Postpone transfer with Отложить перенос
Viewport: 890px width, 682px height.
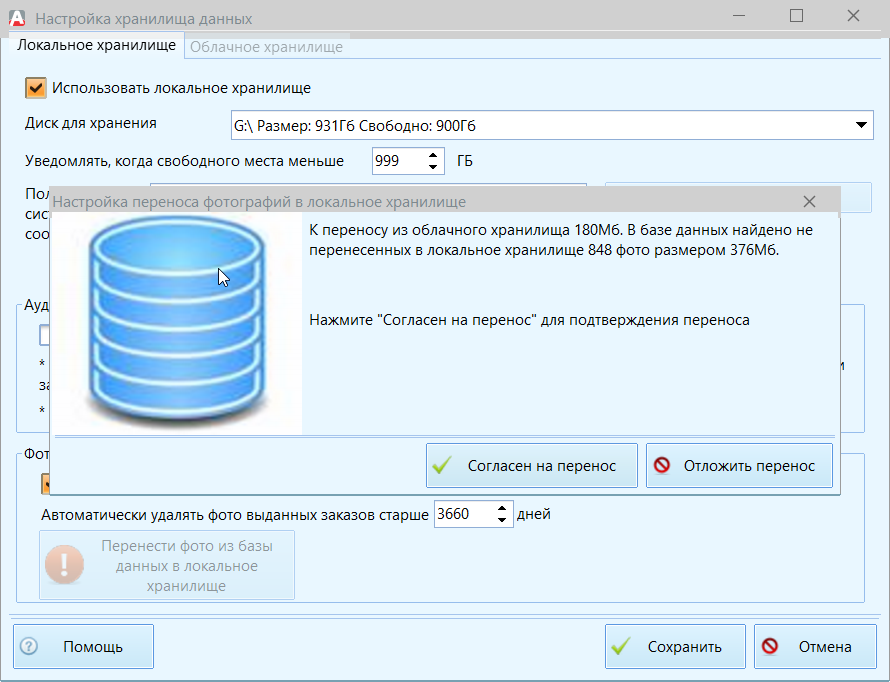click(x=739, y=466)
